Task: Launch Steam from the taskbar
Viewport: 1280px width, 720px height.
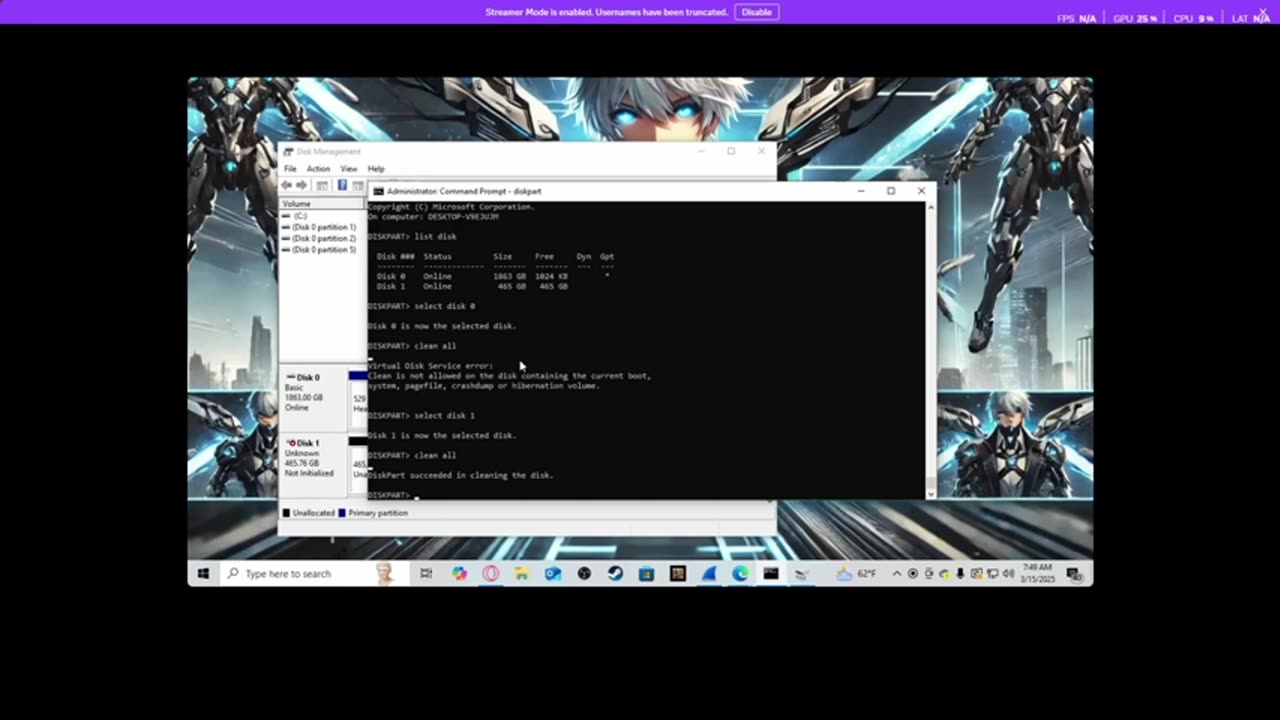Action: pyautogui.click(x=615, y=573)
